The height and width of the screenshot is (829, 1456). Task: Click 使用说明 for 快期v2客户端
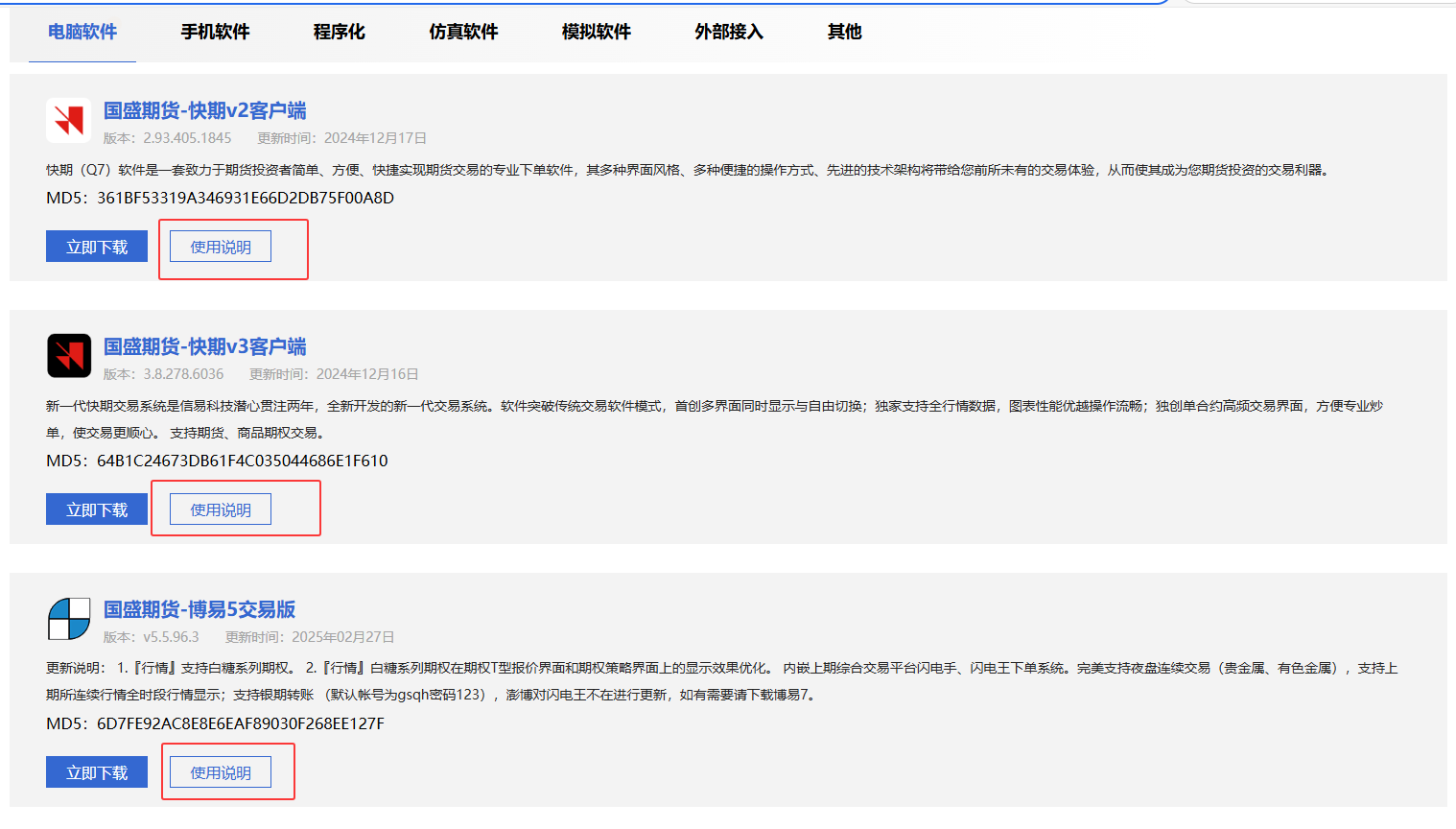coord(221,247)
